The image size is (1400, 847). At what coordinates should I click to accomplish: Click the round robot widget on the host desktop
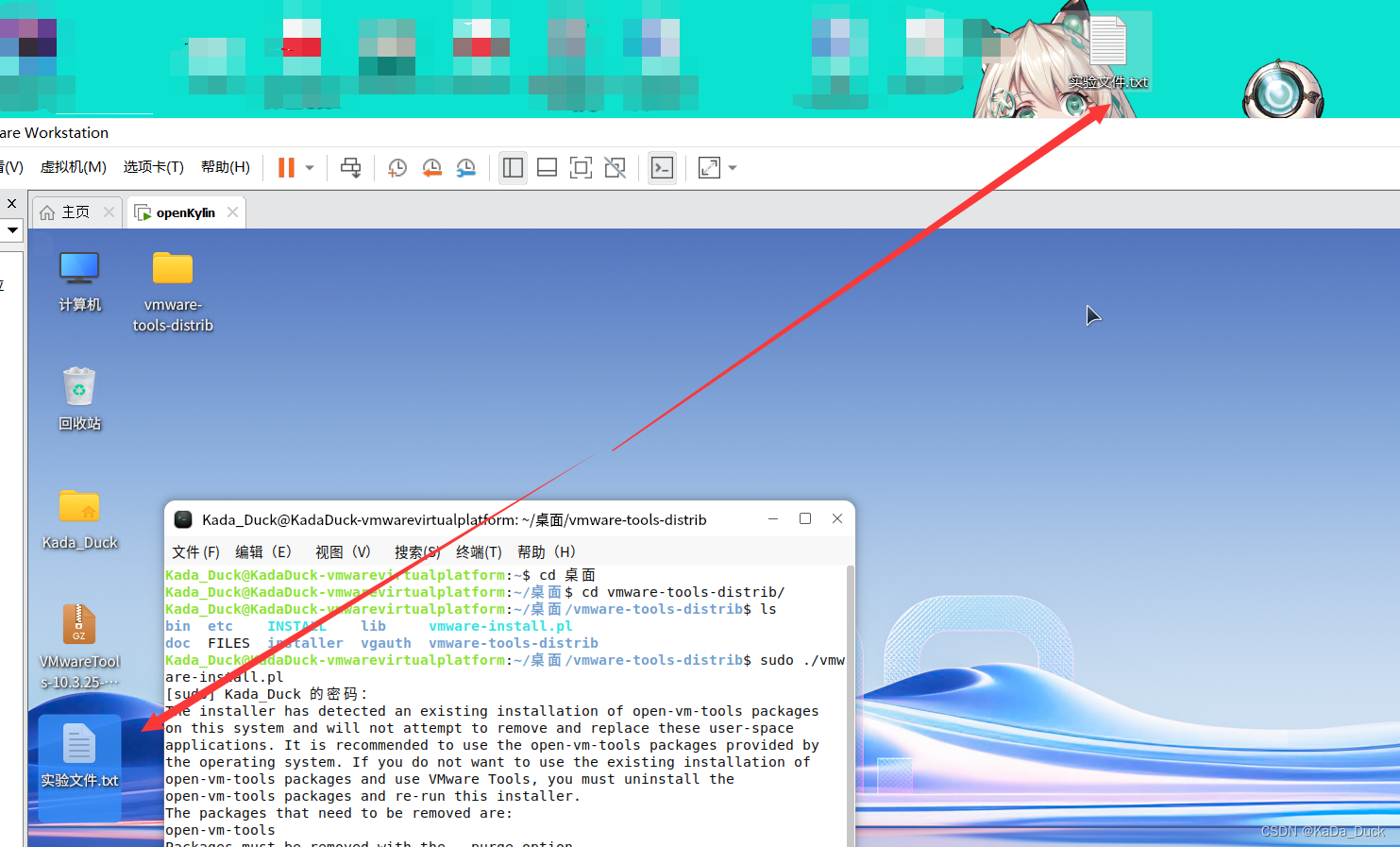[x=1283, y=92]
